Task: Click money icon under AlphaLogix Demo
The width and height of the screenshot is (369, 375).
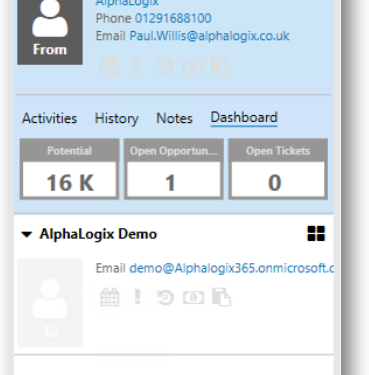Action: [x=193, y=298]
